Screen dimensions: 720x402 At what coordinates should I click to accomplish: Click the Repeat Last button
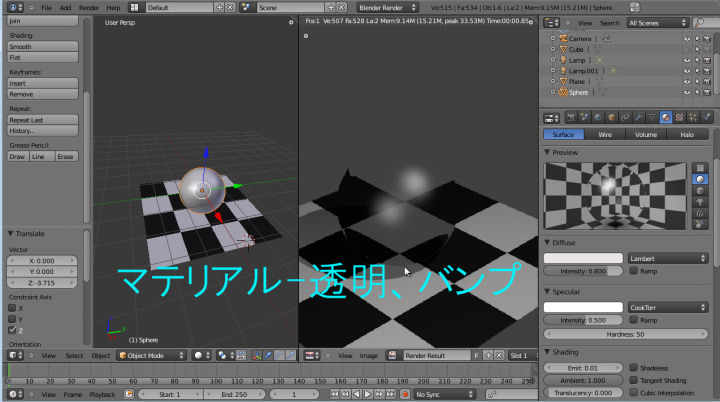pos(42,119)
